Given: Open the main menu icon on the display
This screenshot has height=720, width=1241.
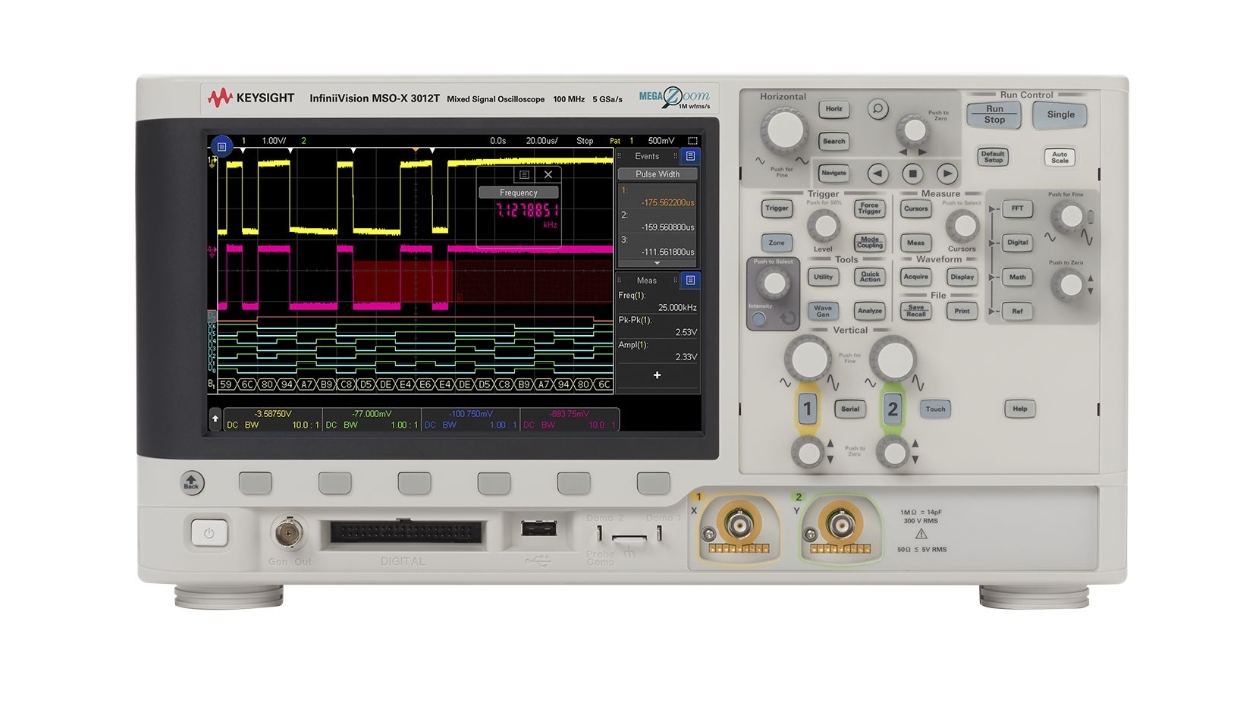Looking at the screenshot, I should pyautogui.click(x=221, y=146).
